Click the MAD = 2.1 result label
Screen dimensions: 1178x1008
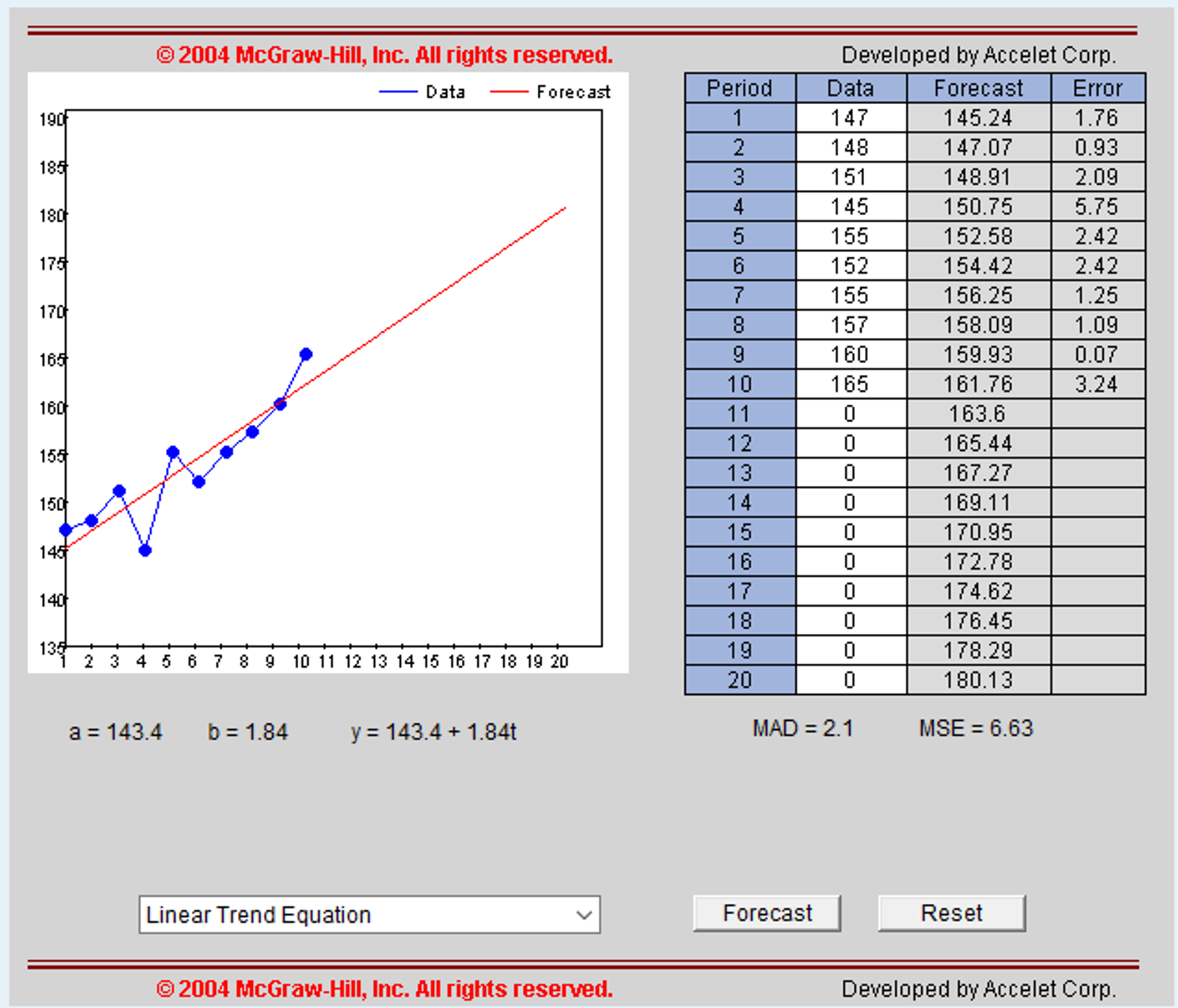point(804,728)
